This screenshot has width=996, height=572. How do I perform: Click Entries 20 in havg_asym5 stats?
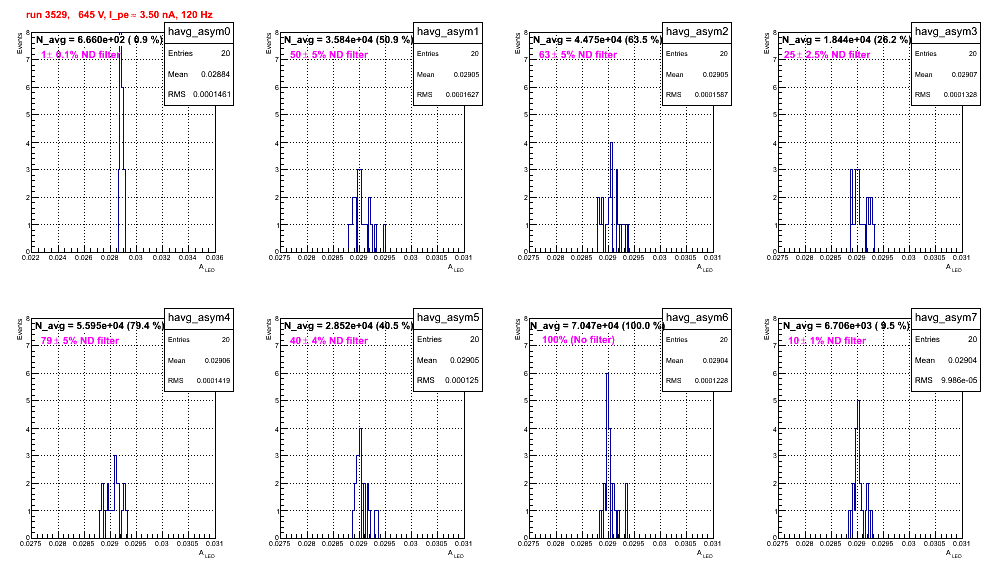coord(448,339)
